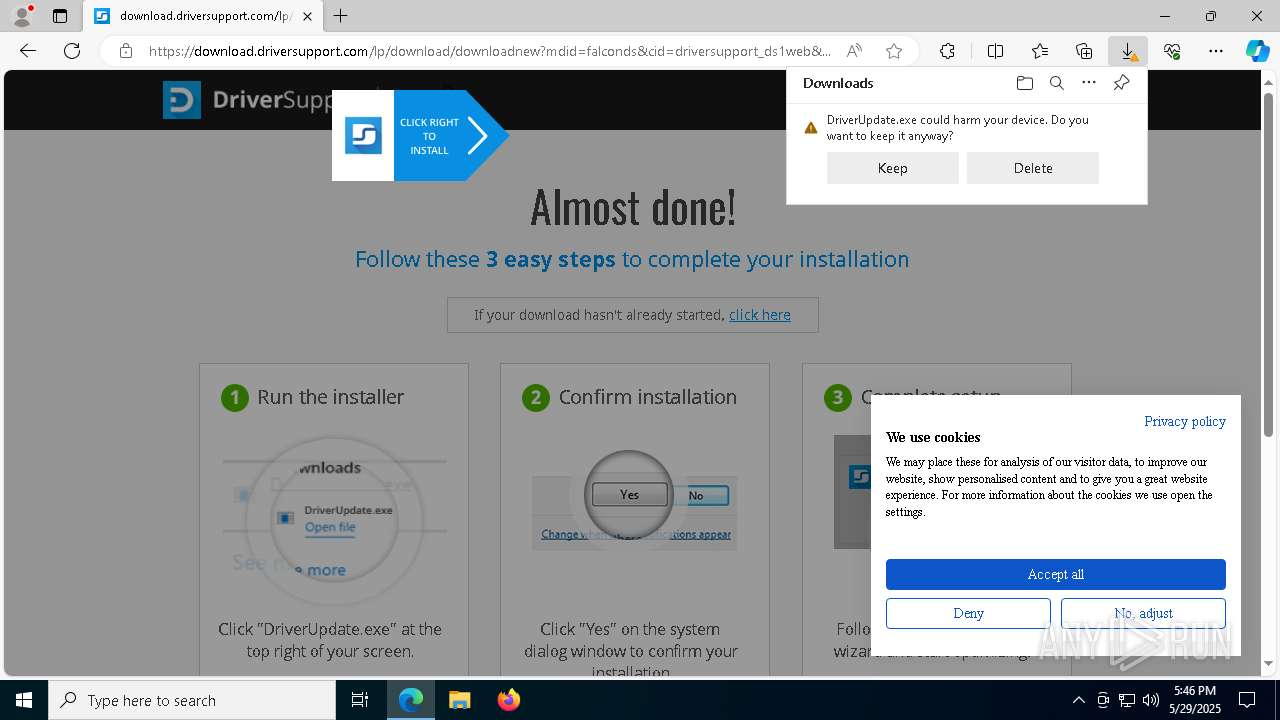The image size is (1280, 720).
Task: Pin the Downloads panel
Action: pos(1121,83)
